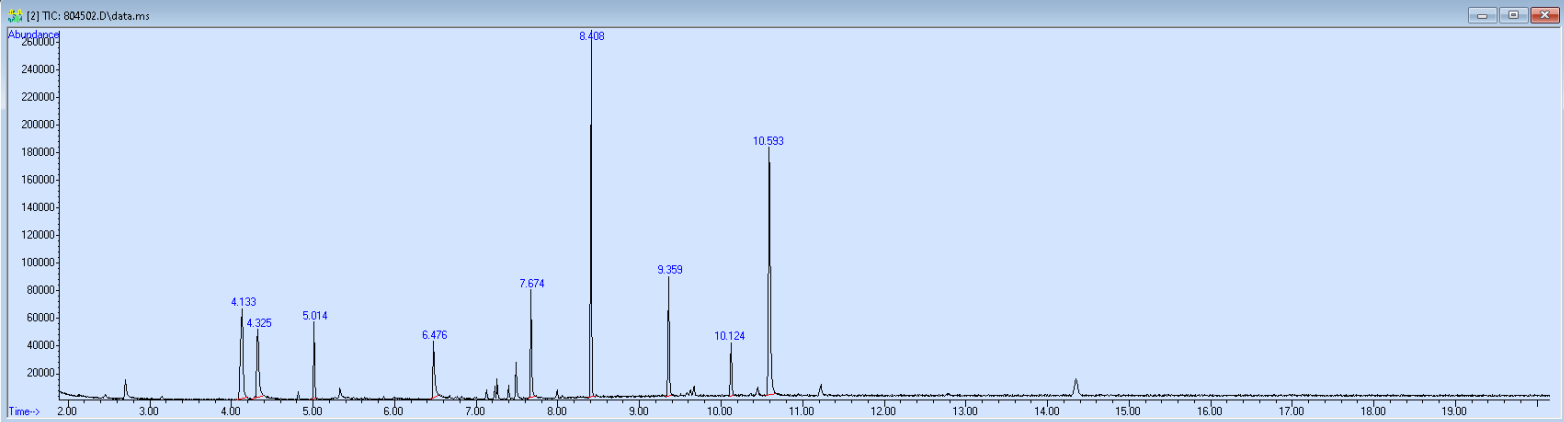Click the 260000 abundance axis value

pos(39,42)
